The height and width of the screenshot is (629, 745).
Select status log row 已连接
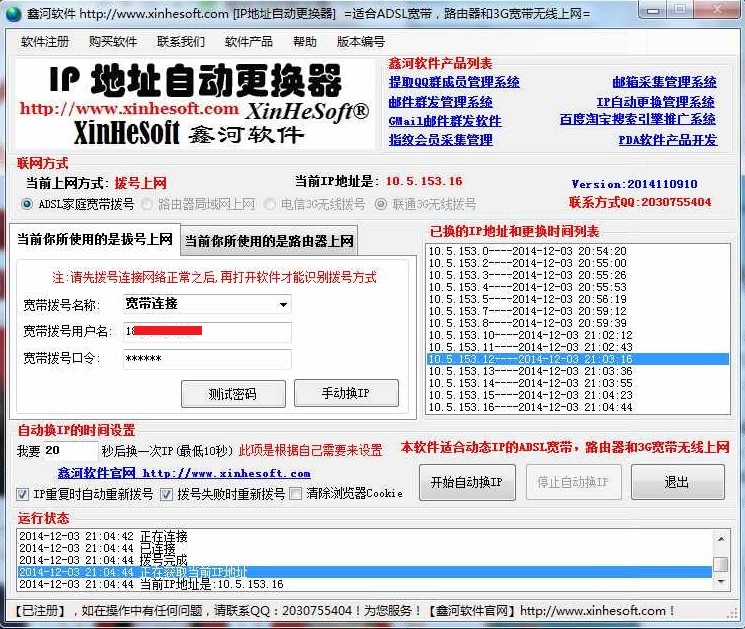tap(364, 548)
